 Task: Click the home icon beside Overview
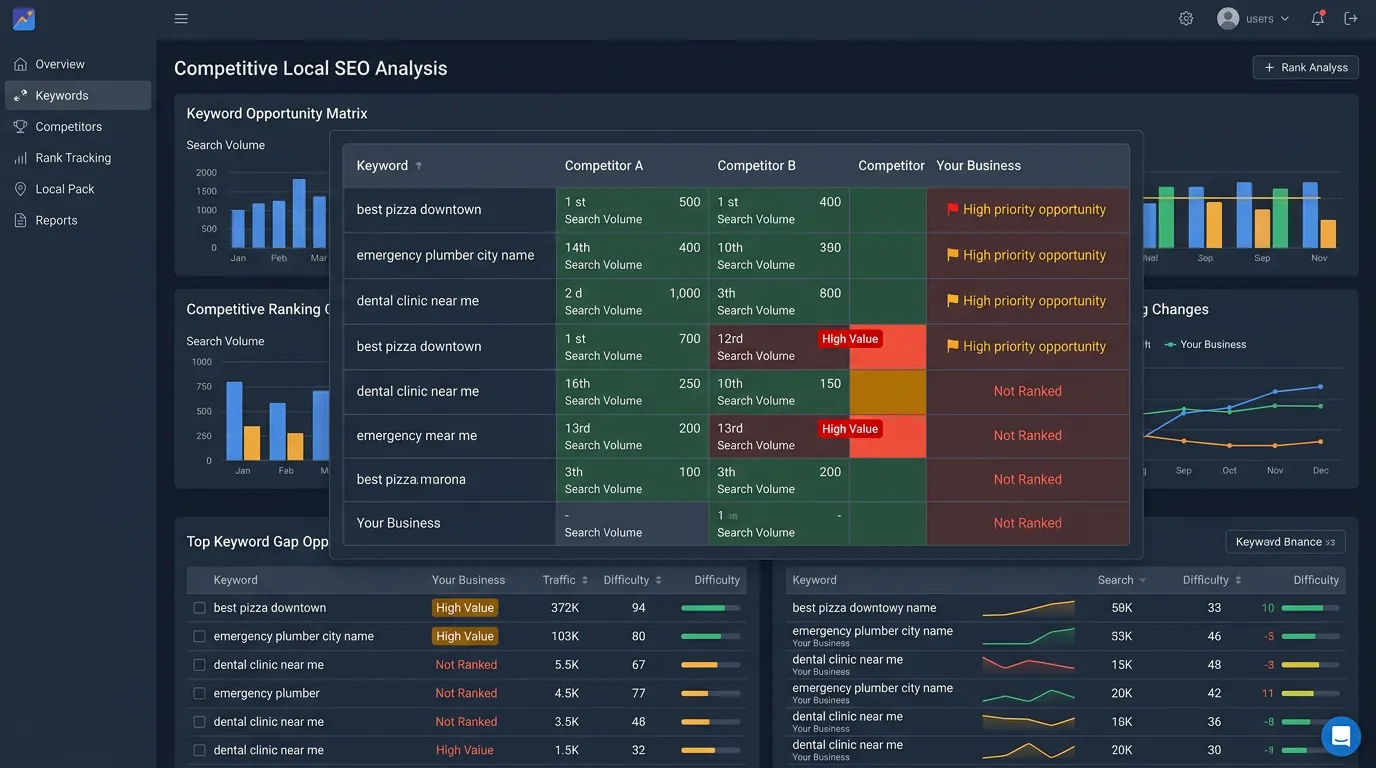pos(20,64)
